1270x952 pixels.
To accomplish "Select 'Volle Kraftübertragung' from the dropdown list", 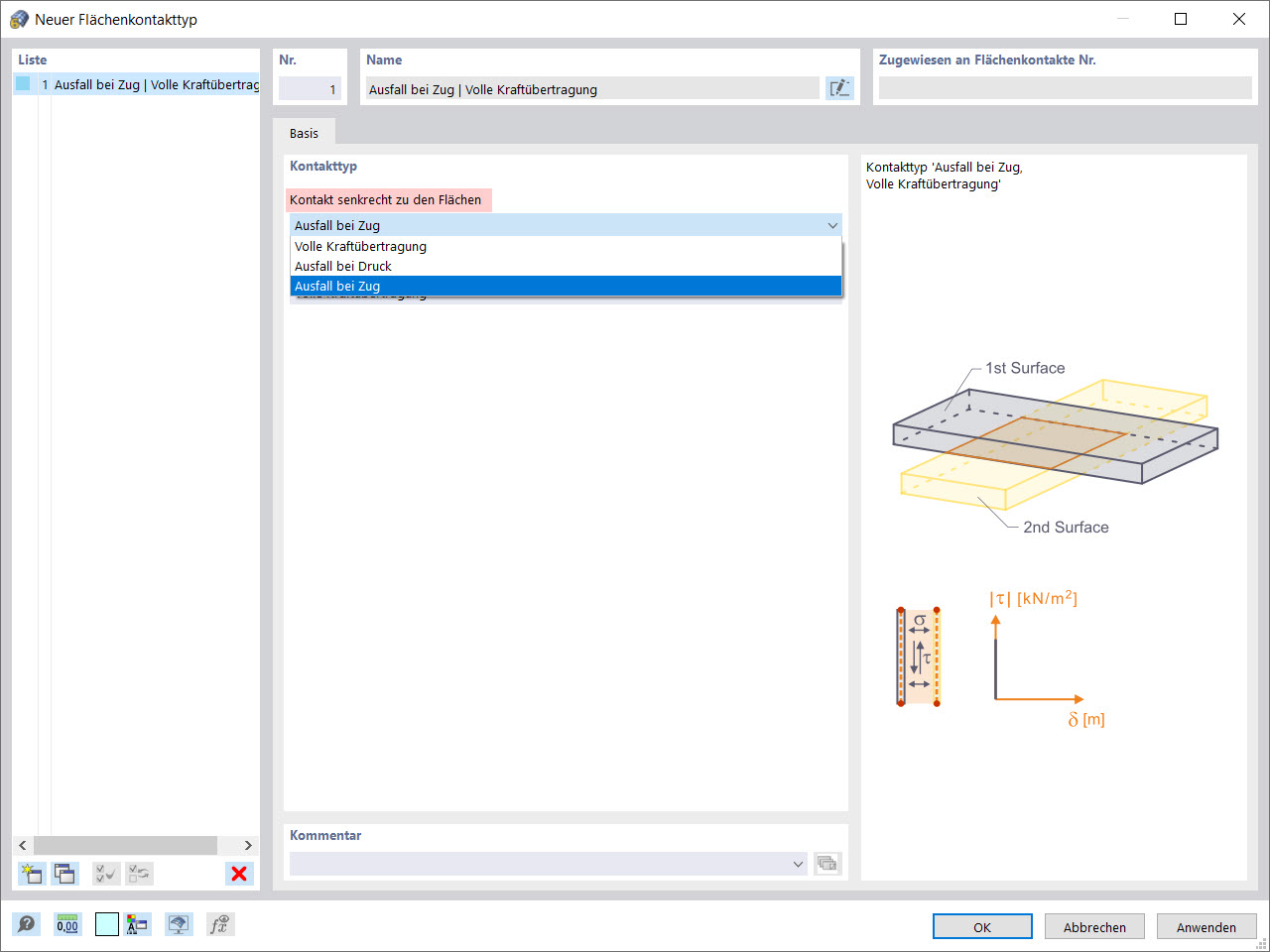I will pos(566,246).
